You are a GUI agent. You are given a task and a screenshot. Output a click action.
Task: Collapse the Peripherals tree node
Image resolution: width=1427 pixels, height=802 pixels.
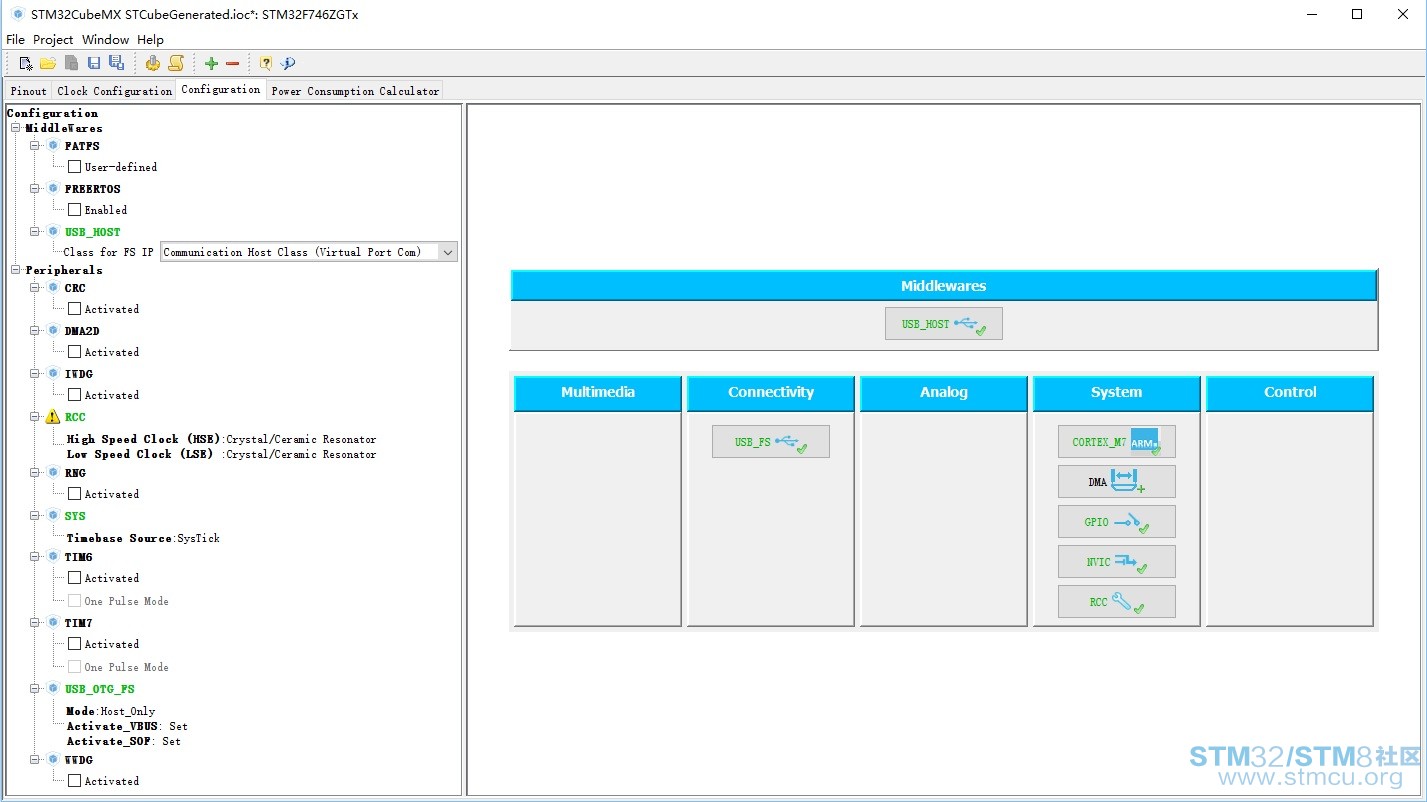[x=15, y=270]
